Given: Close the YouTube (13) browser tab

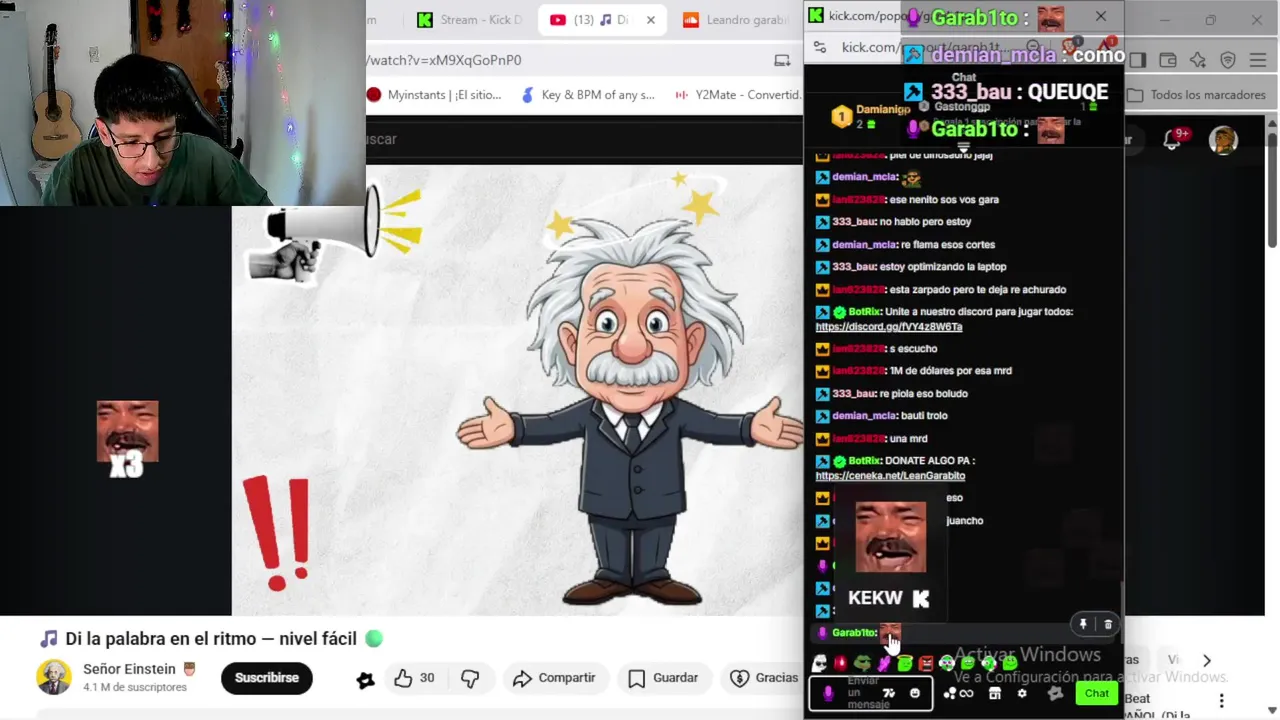Looking at the screenshot, I should pyautogui.click(x=651, y=20).
